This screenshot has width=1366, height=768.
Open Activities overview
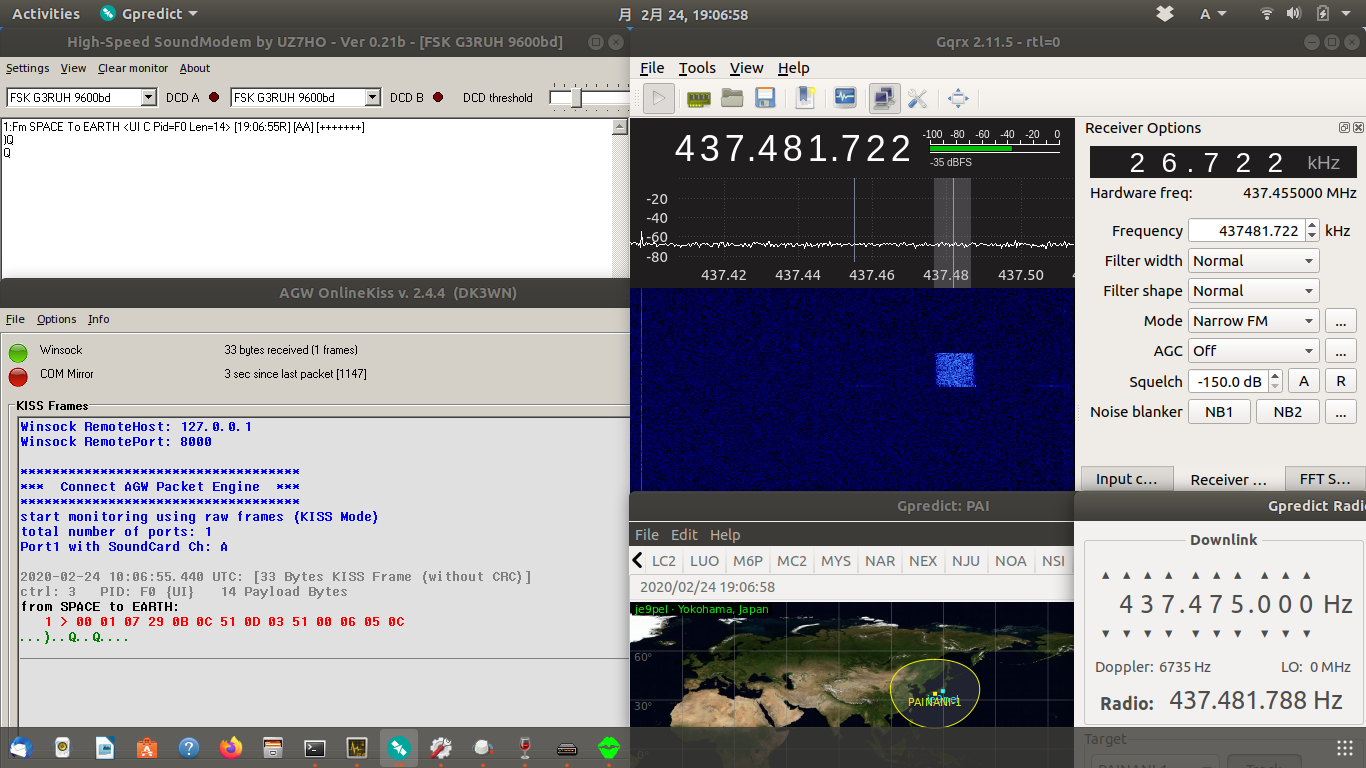click(46, 14)
